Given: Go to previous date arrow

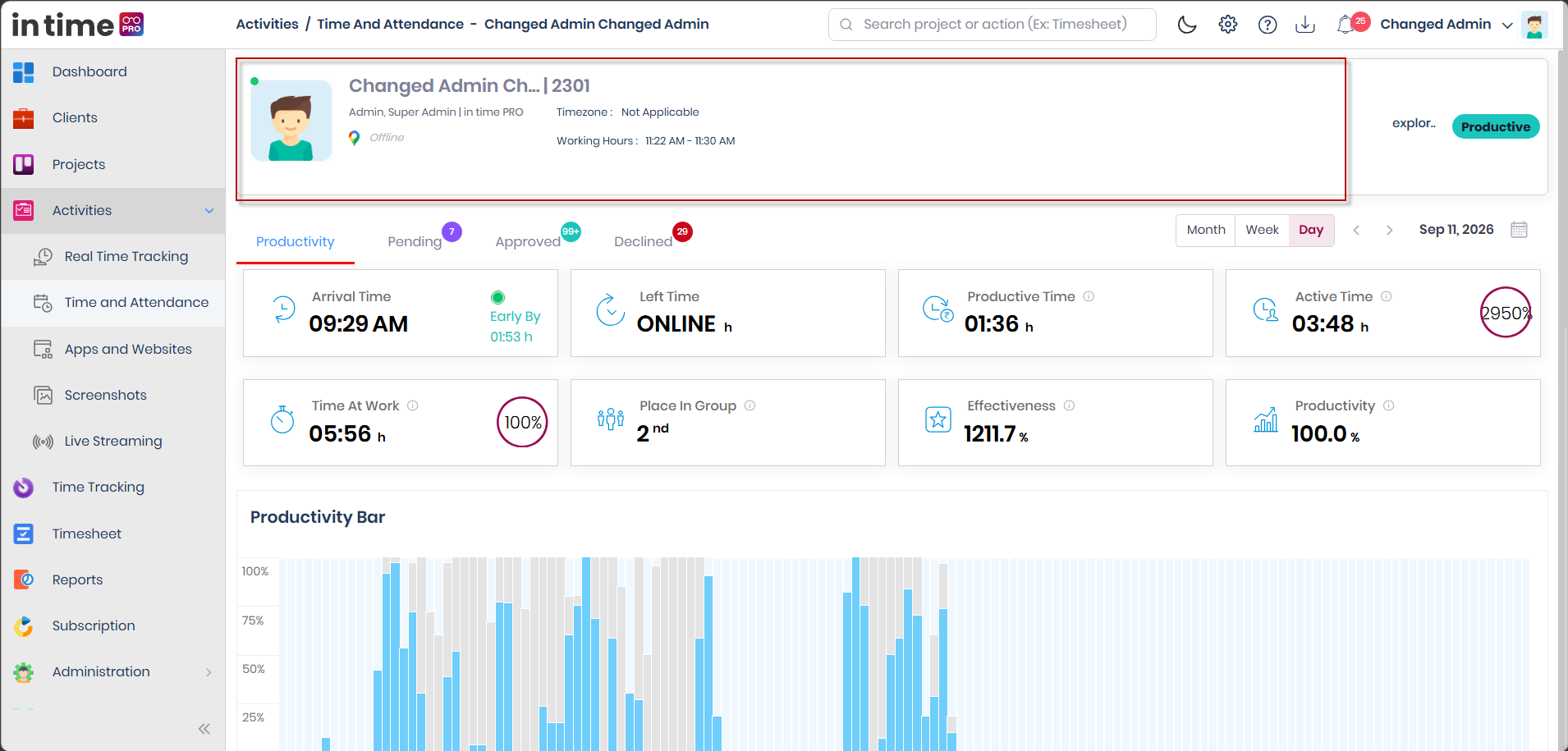Looking at the screenshot, I should [x=1357, y=231].
